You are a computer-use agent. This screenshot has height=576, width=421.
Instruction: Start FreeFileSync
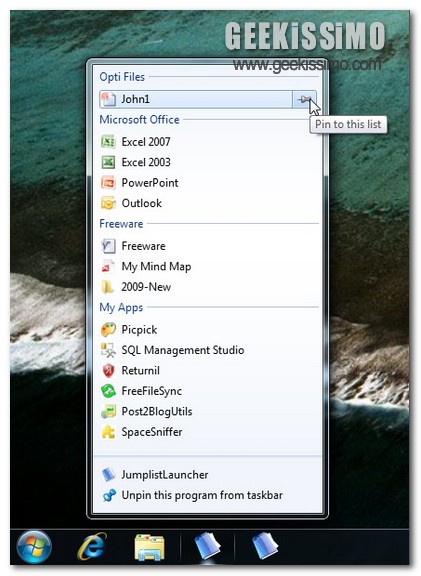151,391
